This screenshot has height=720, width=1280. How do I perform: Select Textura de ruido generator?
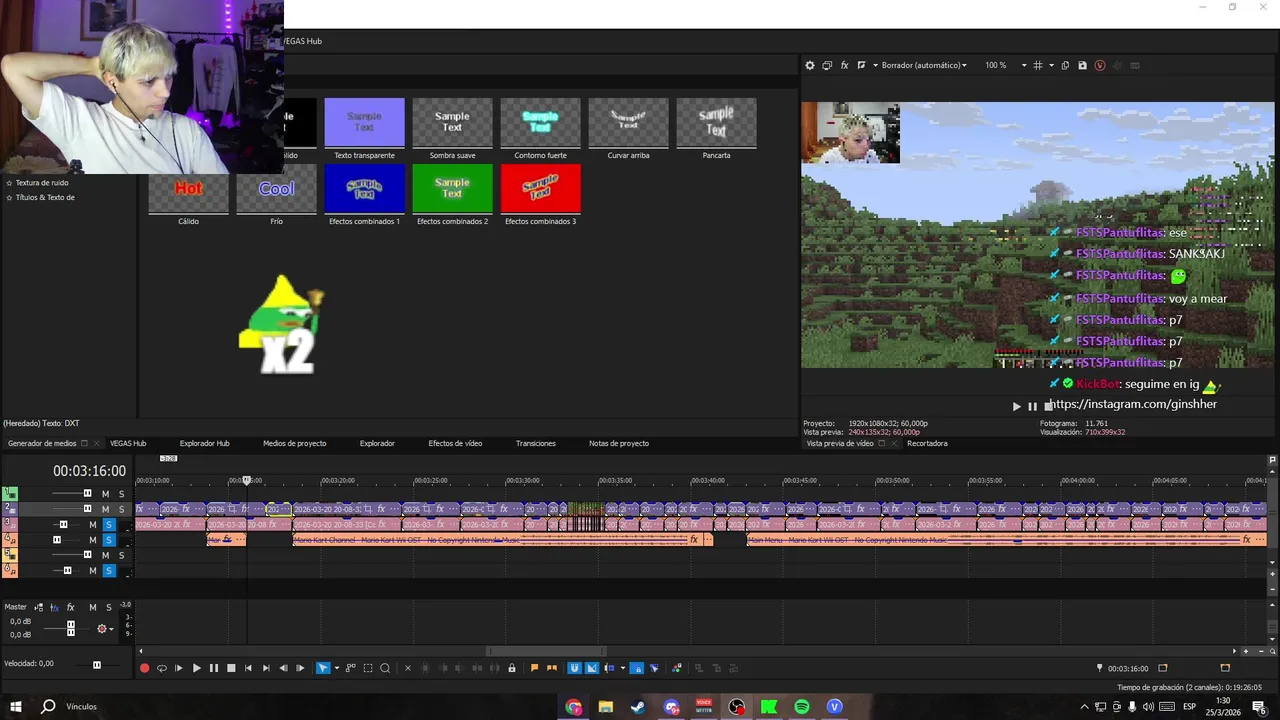(x=42, y=183)
